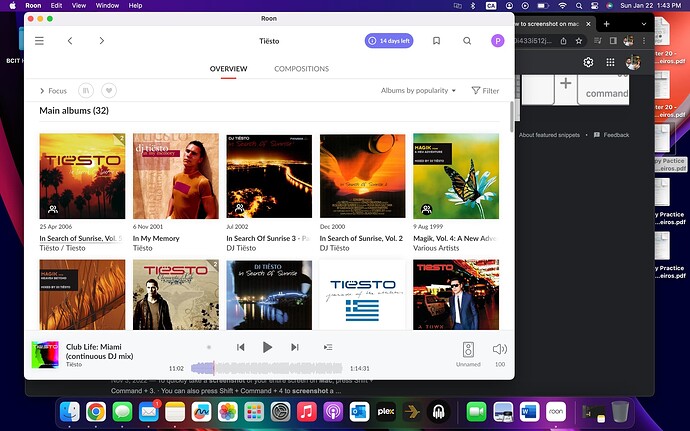Close the Chrome screenshot tab

click(x=588, y=24)
